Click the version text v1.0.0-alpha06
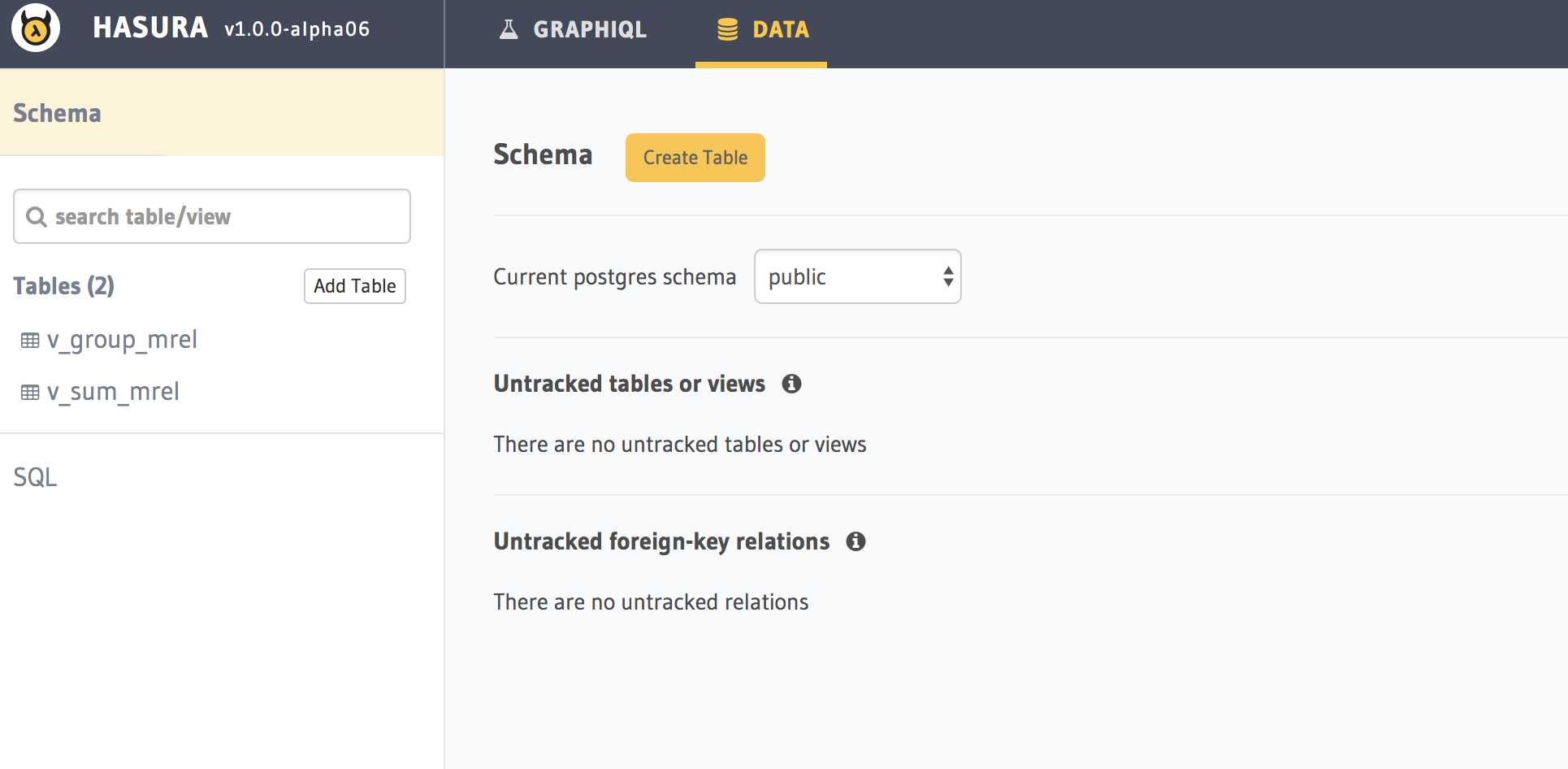This screenshot has width=1568, height=769. click(x=297, y=29)
